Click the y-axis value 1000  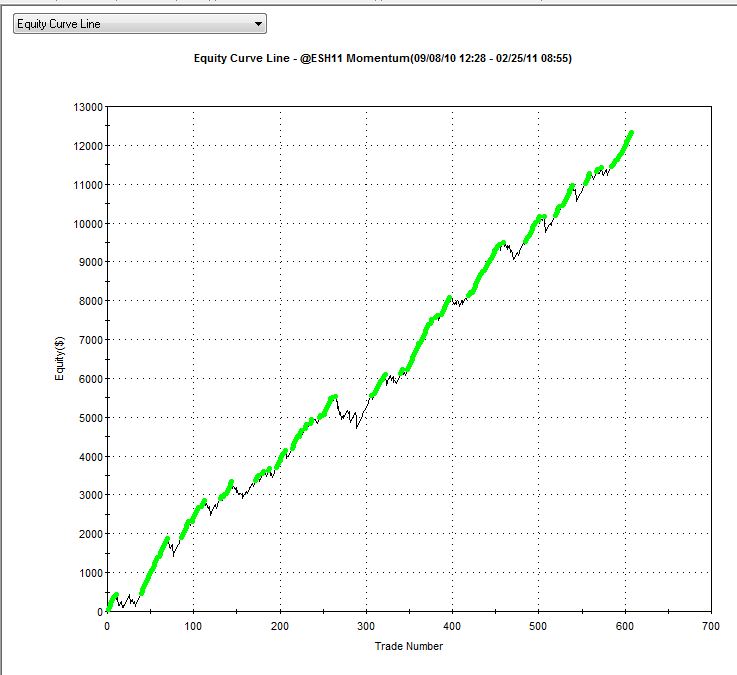click(91, 573)
